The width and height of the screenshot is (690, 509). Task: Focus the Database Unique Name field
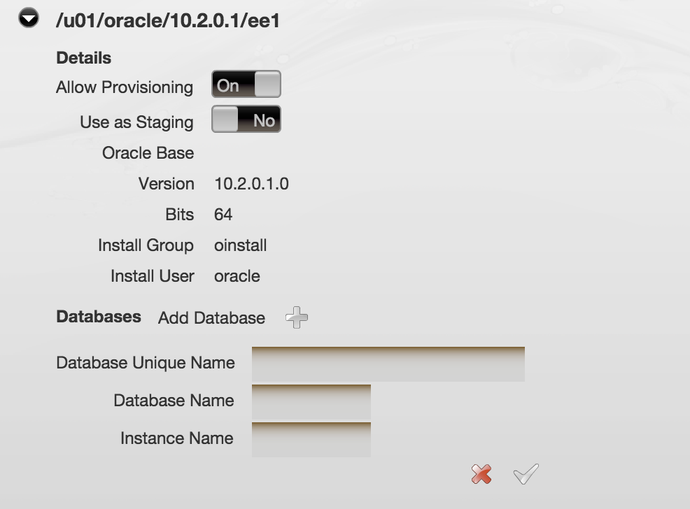[388, 364]
